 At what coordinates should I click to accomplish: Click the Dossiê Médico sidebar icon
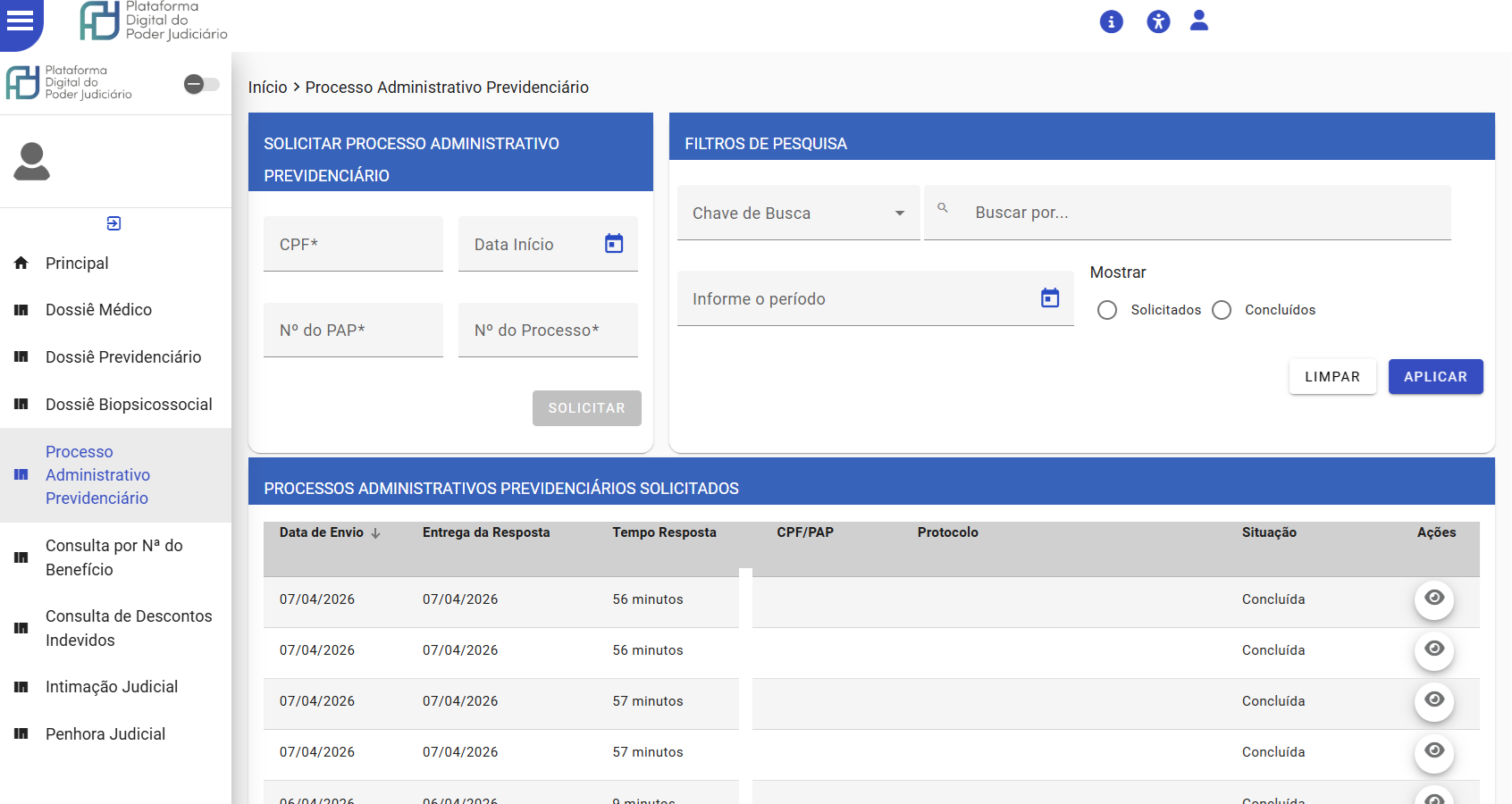(21, 310)
